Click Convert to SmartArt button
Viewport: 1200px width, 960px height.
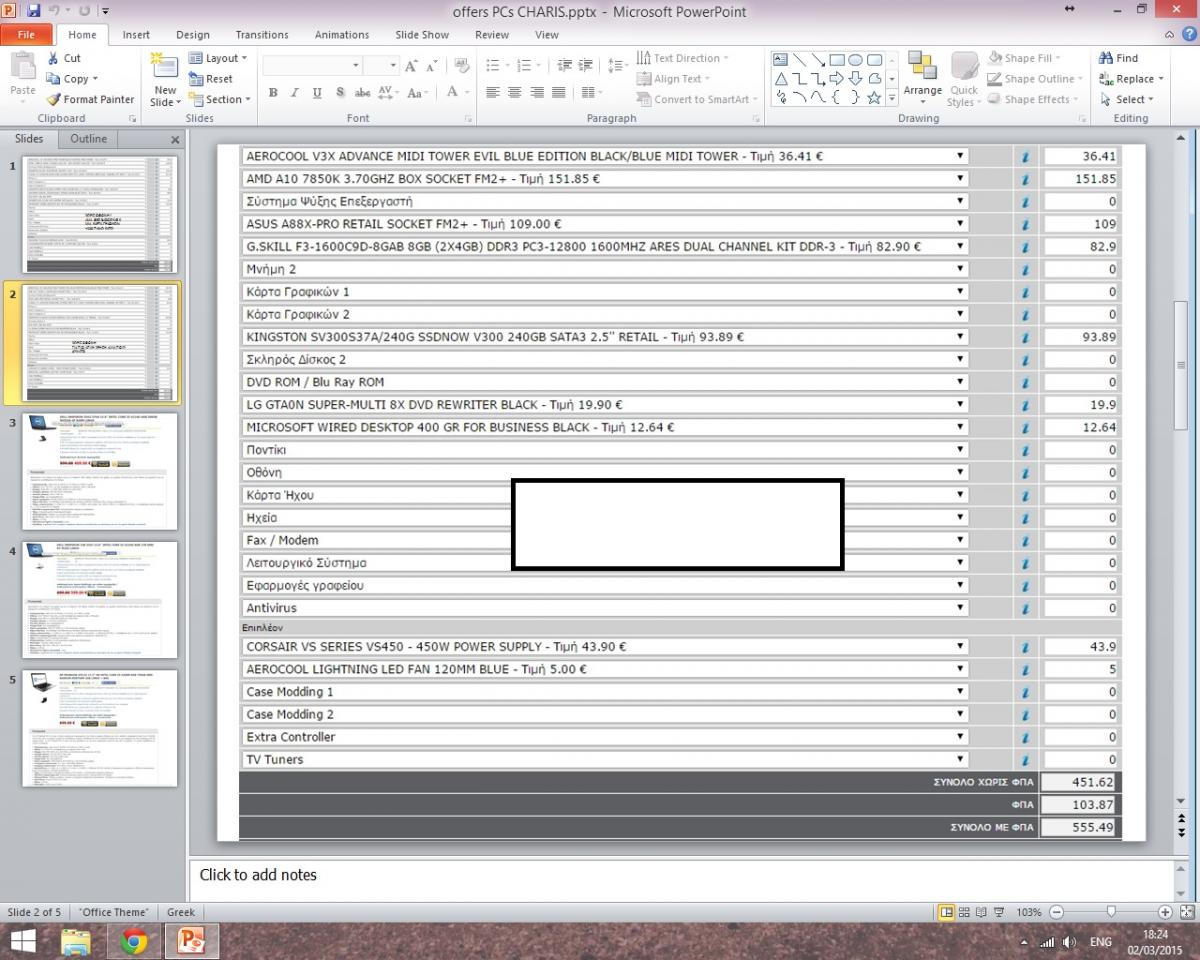point(696,99)
